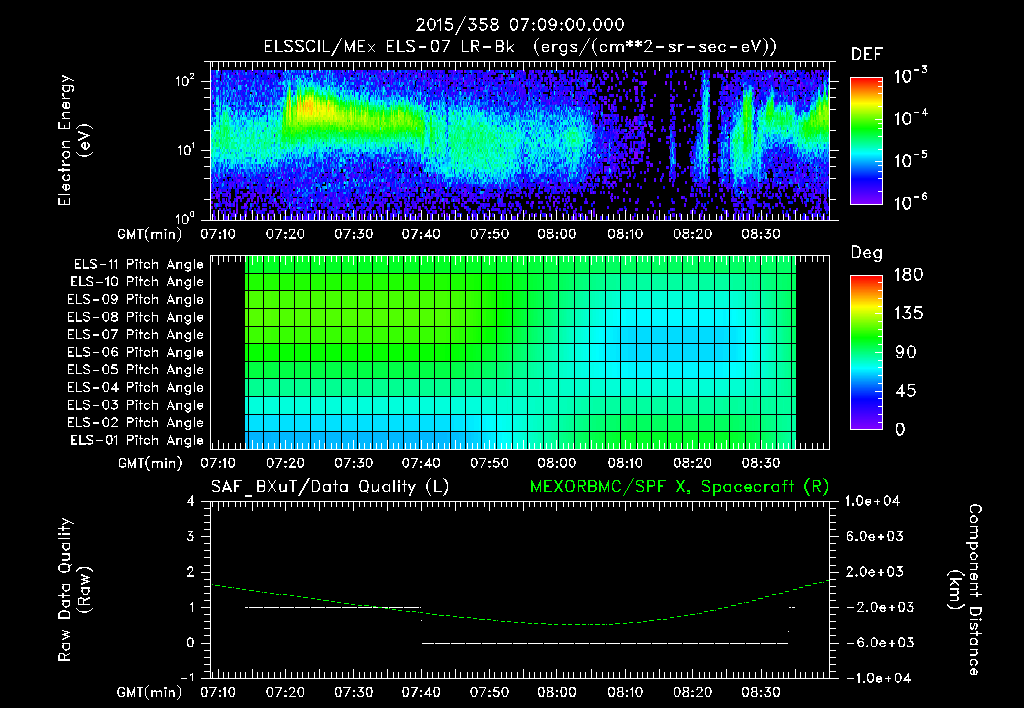The width and height of the screenshot is (1024, 708).
Task: Click the ELS-06 Pitch Angle row label
Action: pos(136,352)
